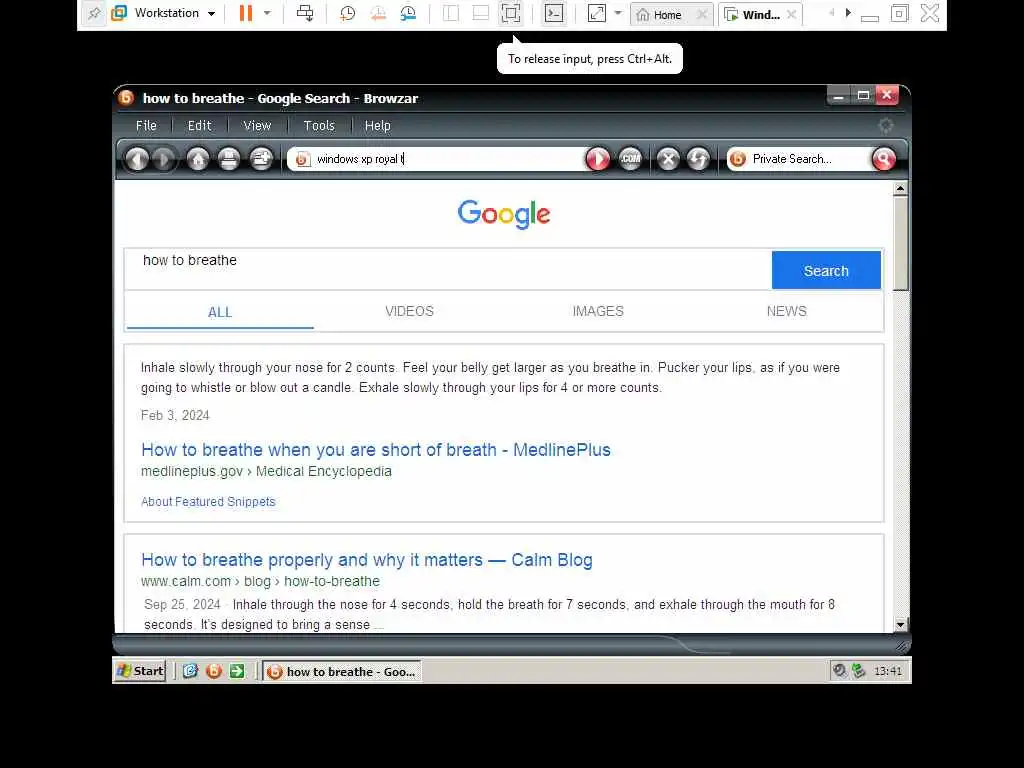Expand the stretch display dropdown arrow
Image resolution: width=1024 pixels, height=768 pixels.
(x=618, y=13)
